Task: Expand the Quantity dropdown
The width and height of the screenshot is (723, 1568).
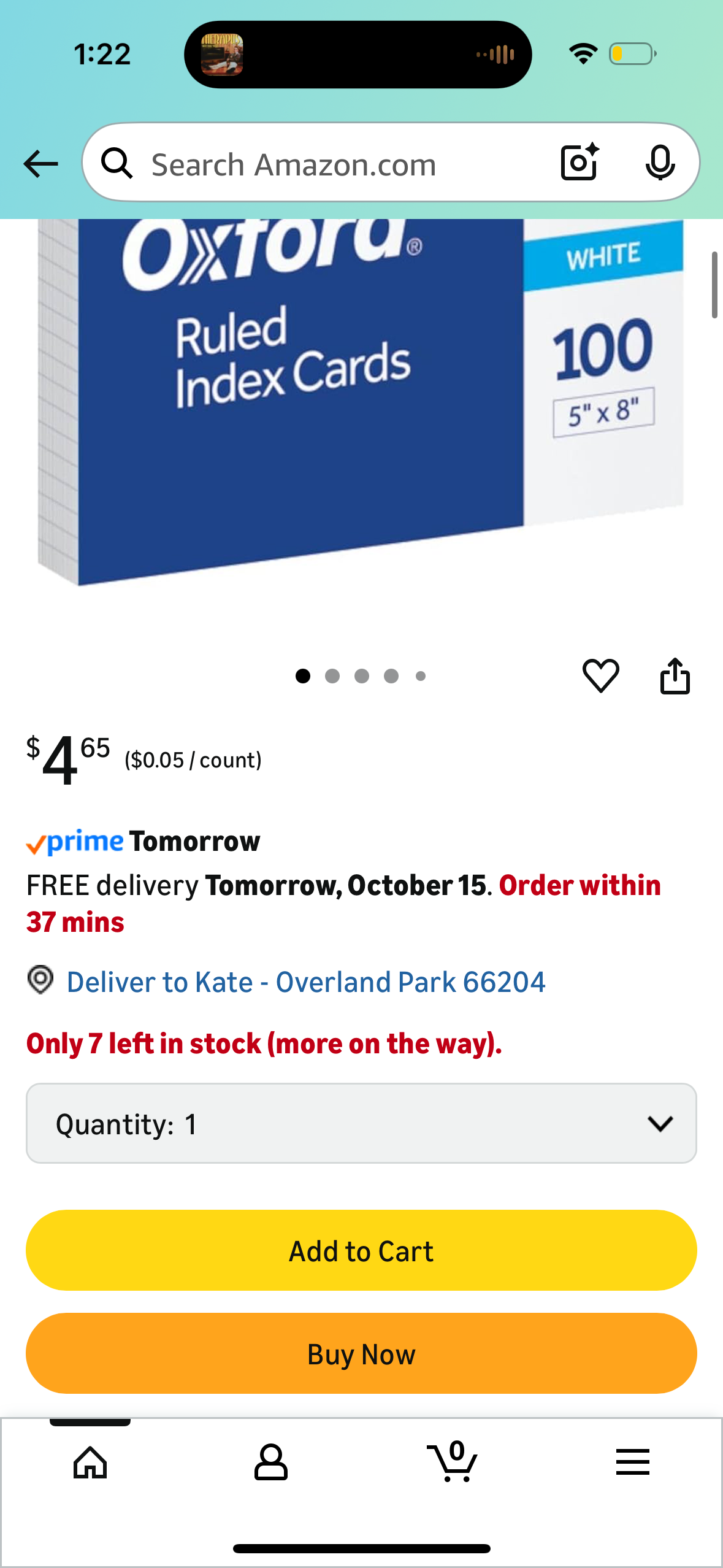Action: pyautogui.click(x=361, y=1123)
